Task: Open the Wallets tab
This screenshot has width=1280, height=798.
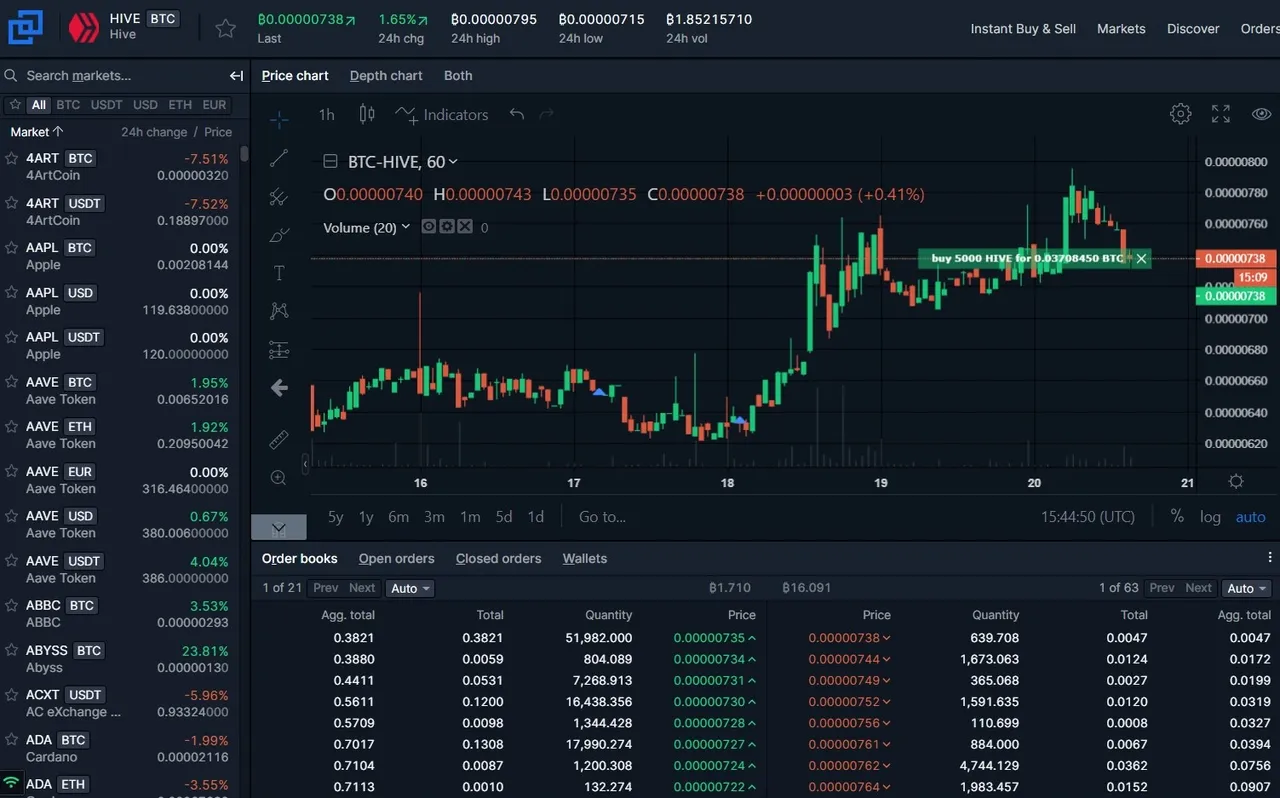Action: [585, 559]
